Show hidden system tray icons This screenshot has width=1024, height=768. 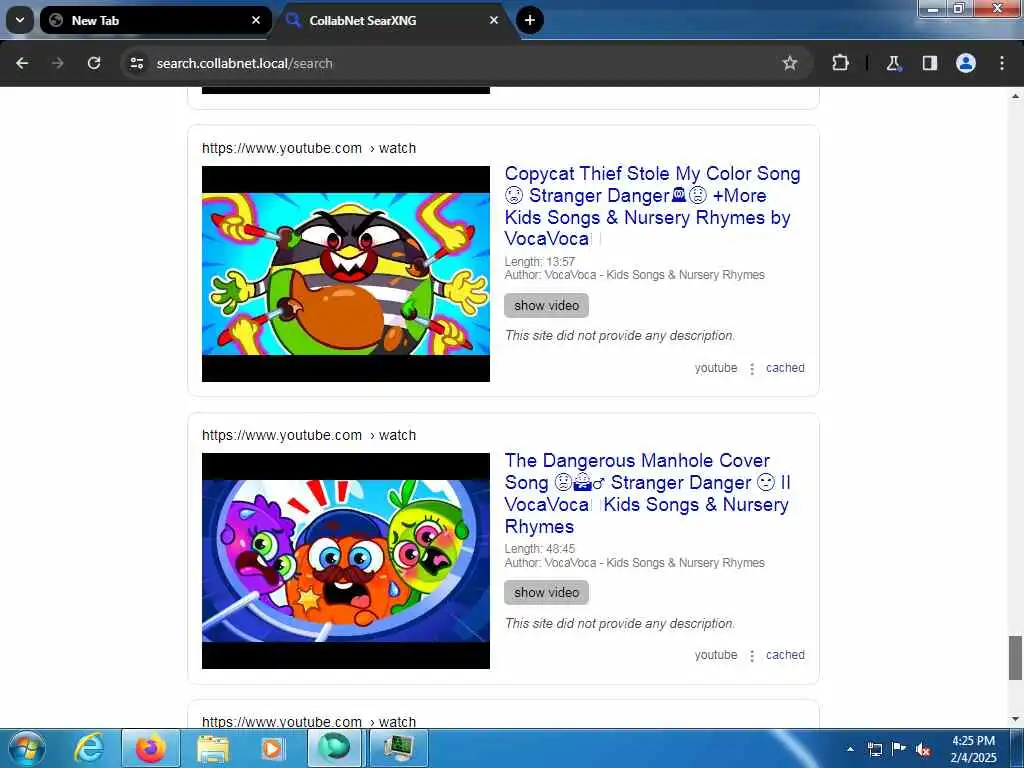(x=850, y=749)
